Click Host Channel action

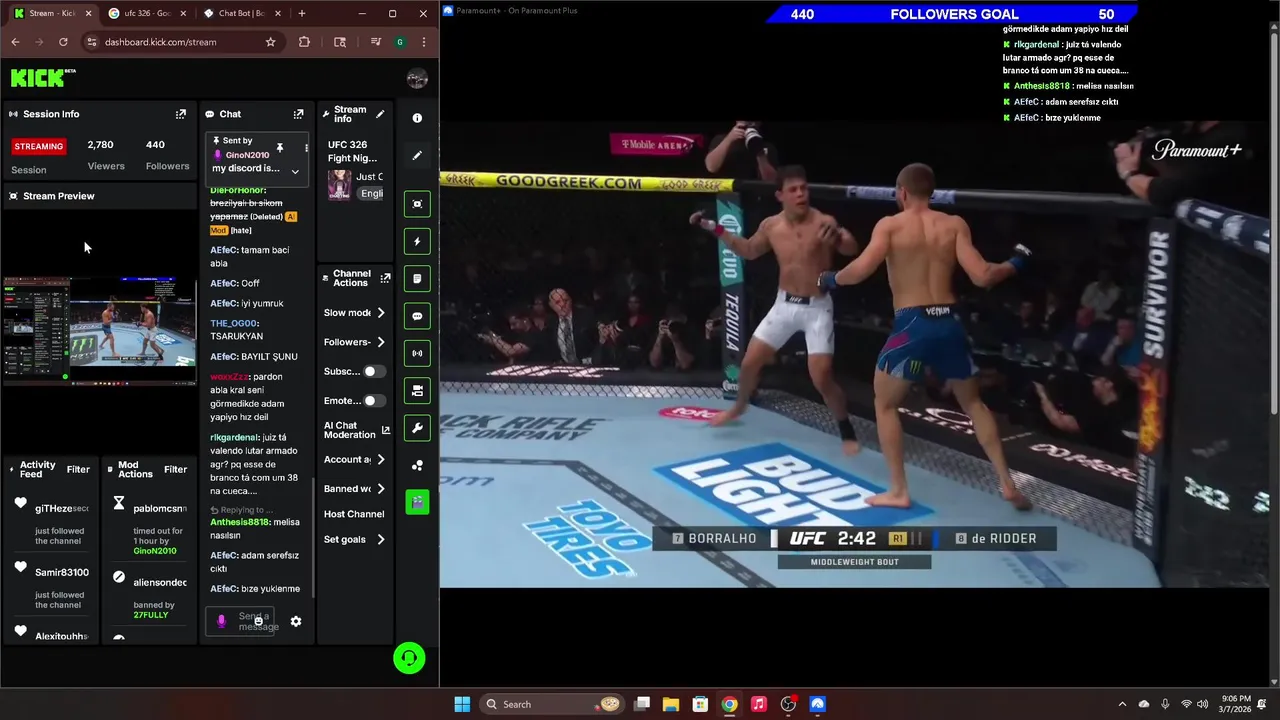(354, 514)
